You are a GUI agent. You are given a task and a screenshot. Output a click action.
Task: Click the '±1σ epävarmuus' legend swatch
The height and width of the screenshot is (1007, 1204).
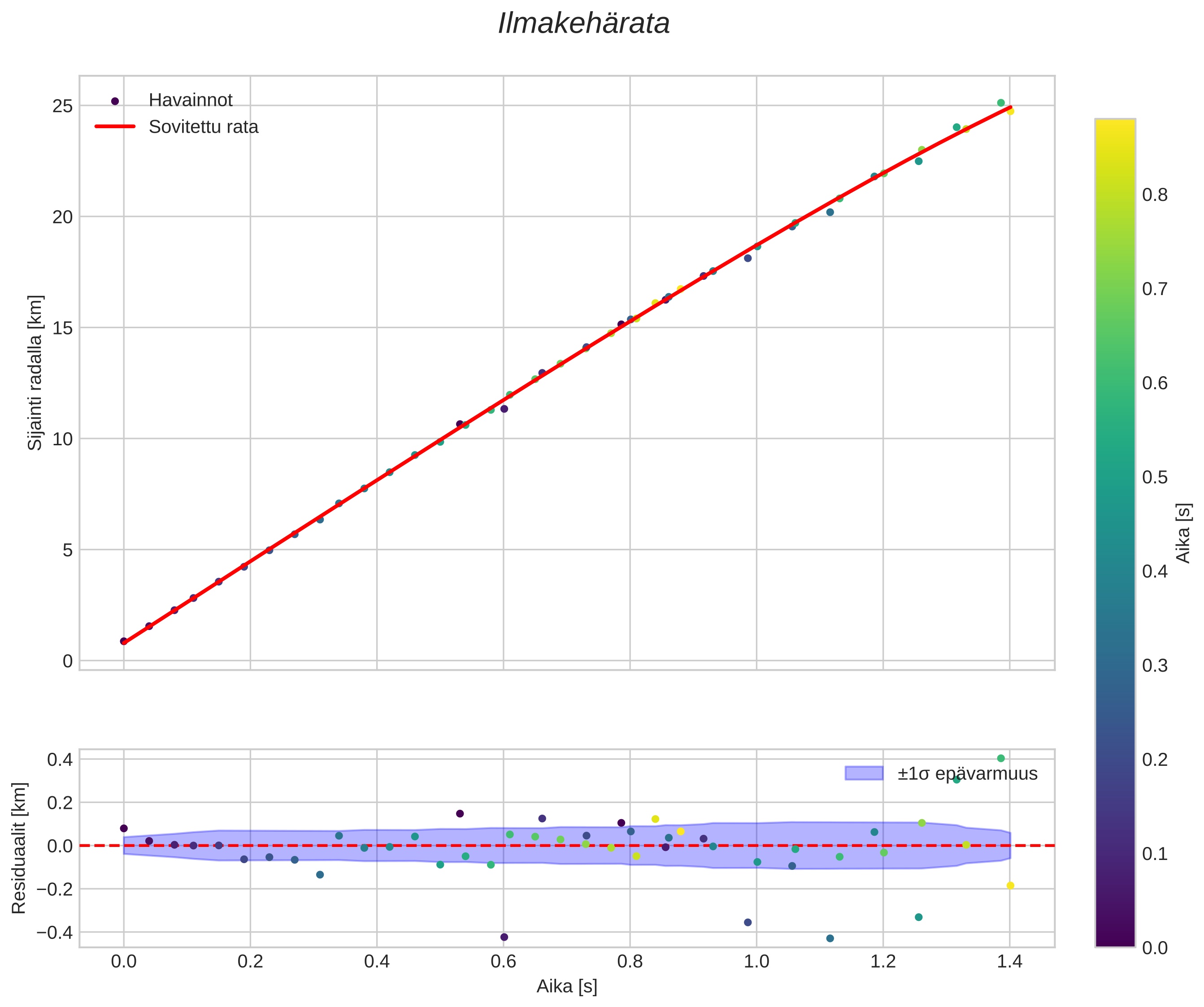pyautogui.click(x=864, y=773)
